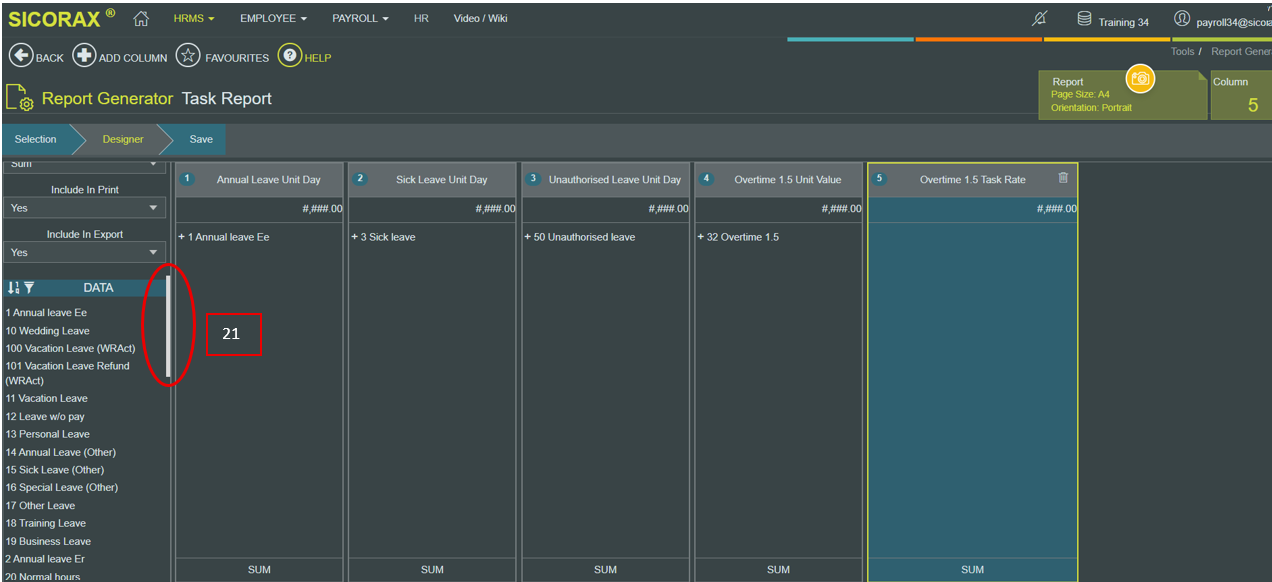Select '10 Wedding Leave' in the DATA list
The width and height of the screenshot is (1272, 582).
coord(48,331)
